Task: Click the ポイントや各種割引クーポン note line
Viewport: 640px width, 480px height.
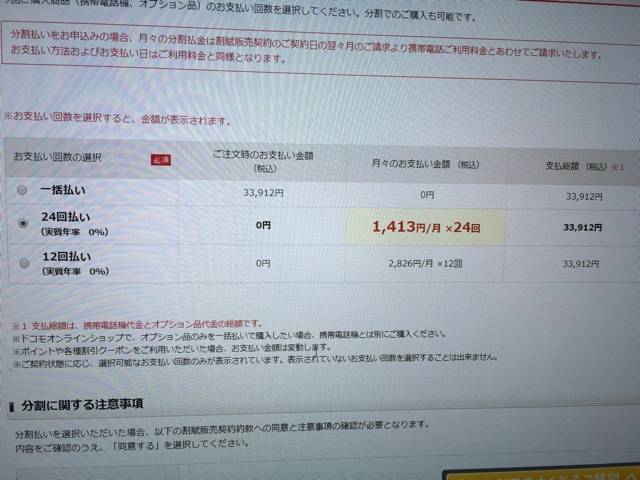Action: pyautogui.click(x=171, y=349)
